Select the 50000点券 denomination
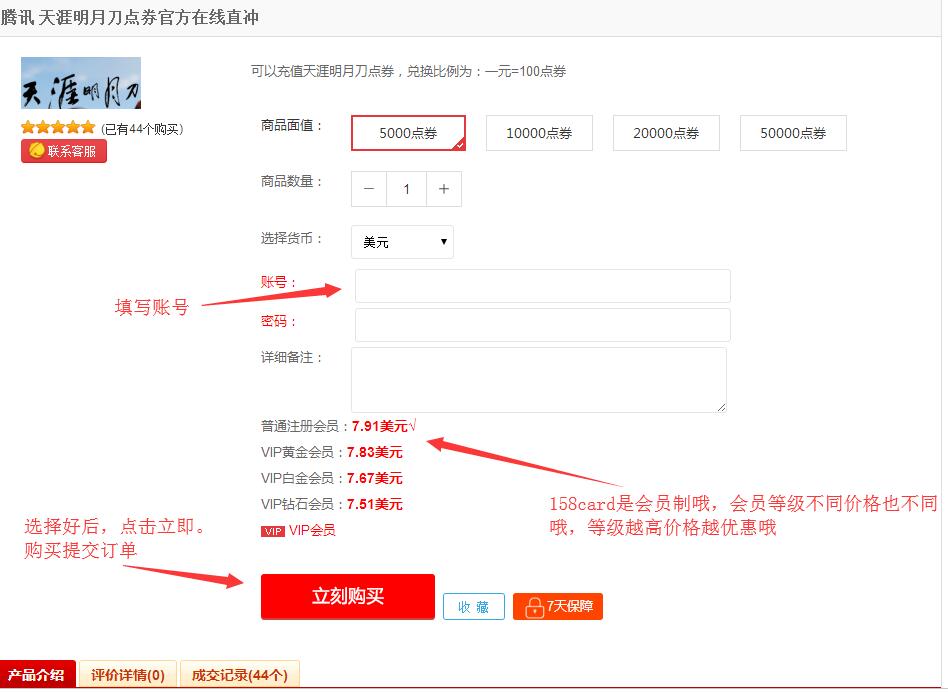 793,133
